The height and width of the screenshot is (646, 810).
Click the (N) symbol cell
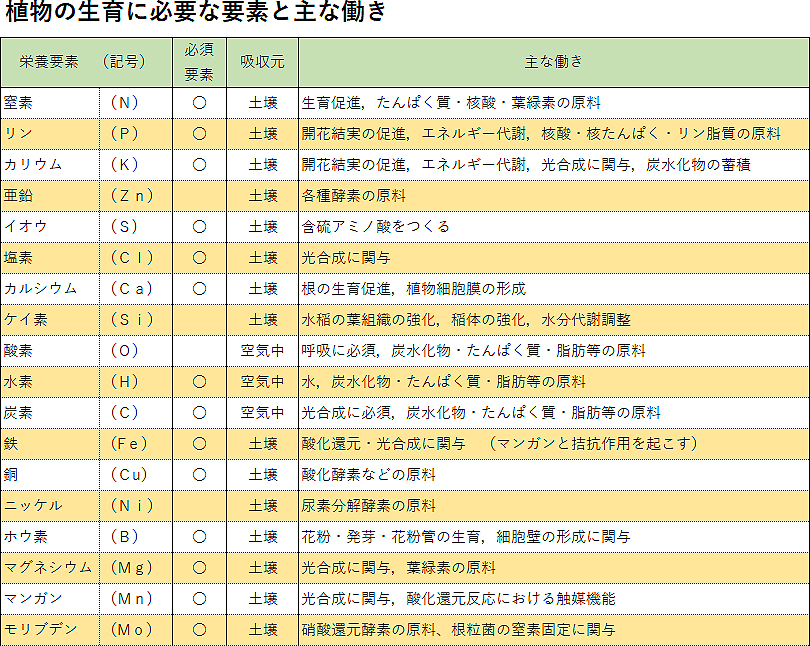pos(136,103)
